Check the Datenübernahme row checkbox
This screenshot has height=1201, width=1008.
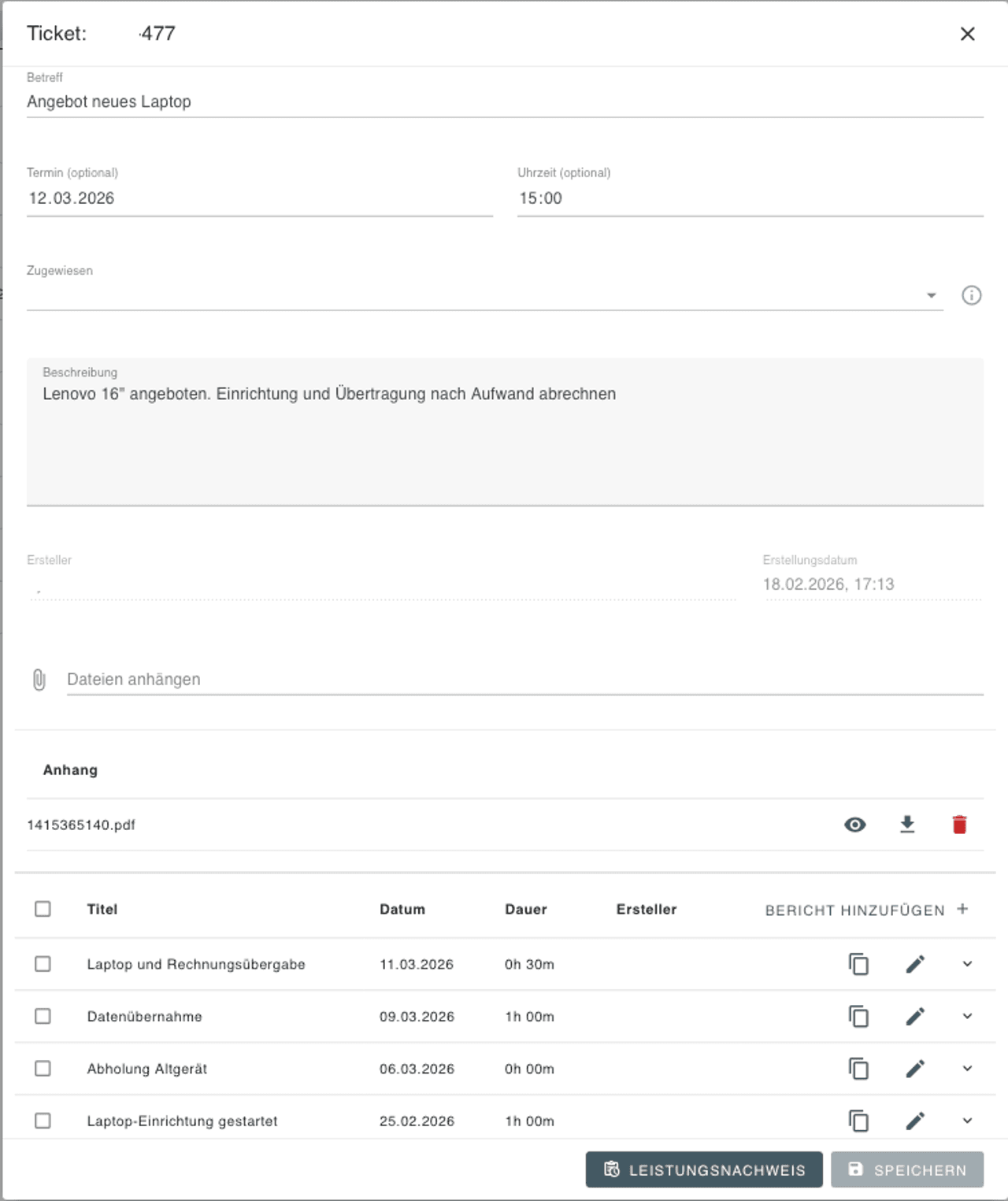[x=43, y=1017]
